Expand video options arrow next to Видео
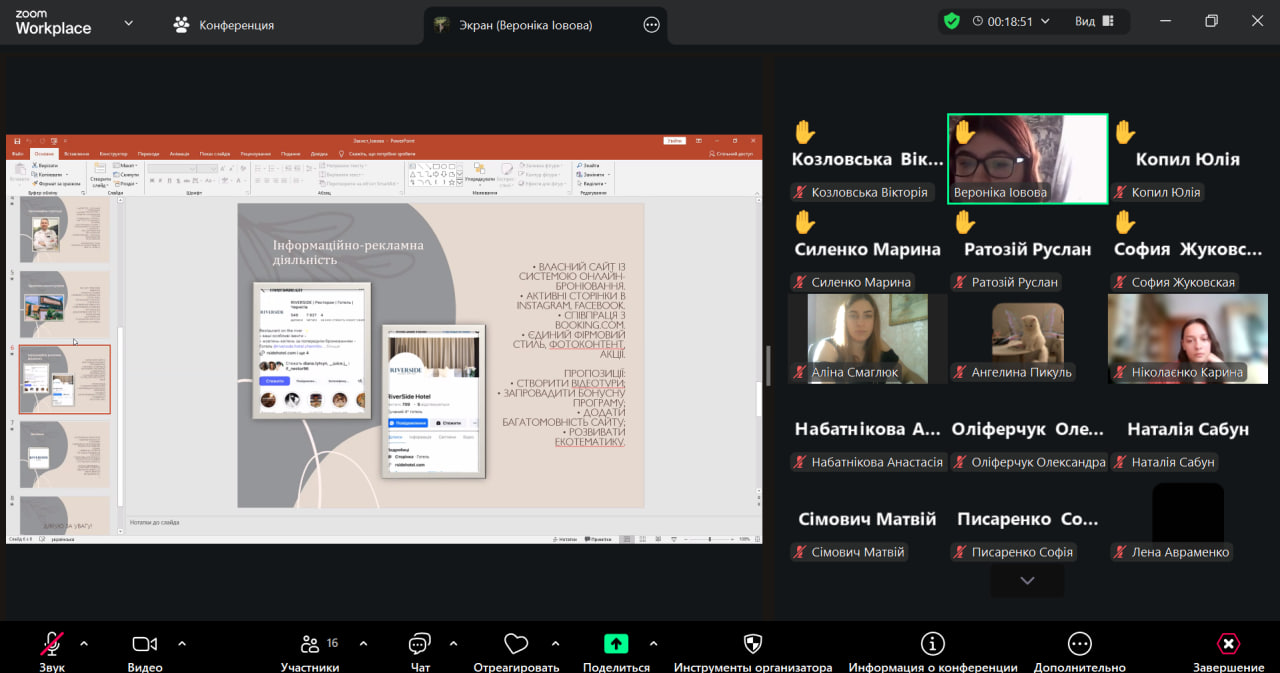The width and height of the screenshot is (1280, 673). (x=182, y=643)
